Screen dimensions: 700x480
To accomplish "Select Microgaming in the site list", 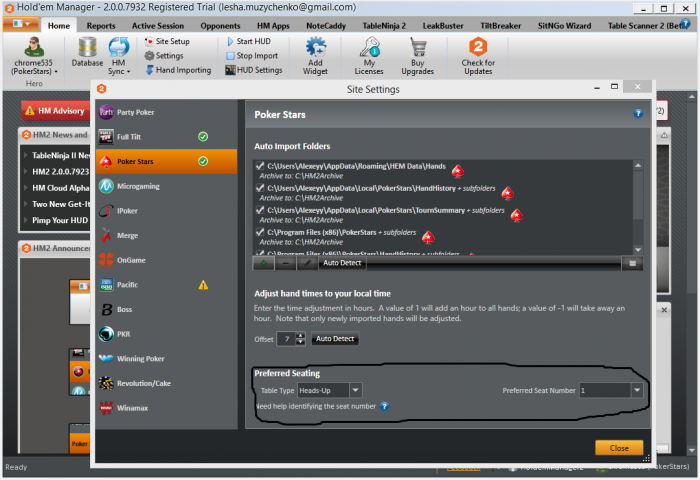I will (166, 186).
